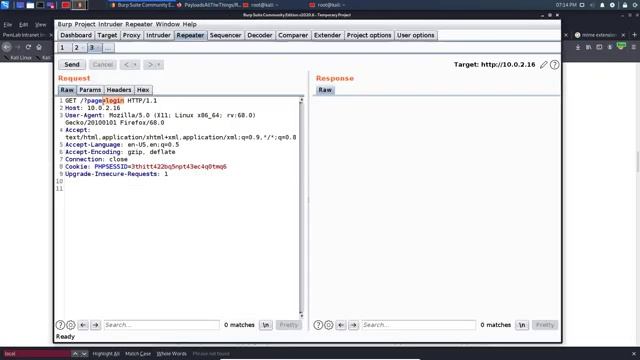Screen dimensions: 640x360
Task: Switch to PayloadsAllTheThings taskbar window
Action: tap(209, 5)
